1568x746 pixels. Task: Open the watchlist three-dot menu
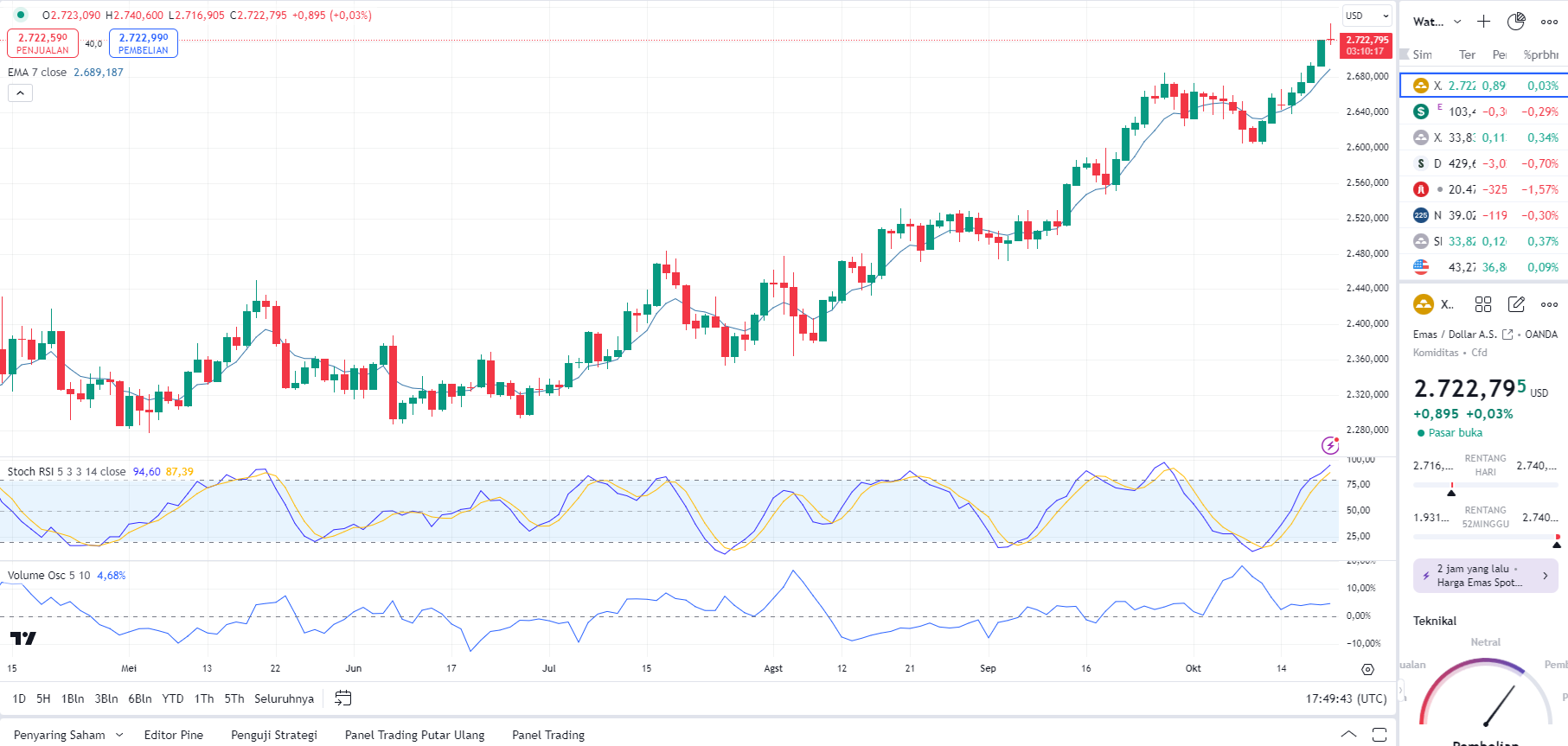tap(1549, 22)
